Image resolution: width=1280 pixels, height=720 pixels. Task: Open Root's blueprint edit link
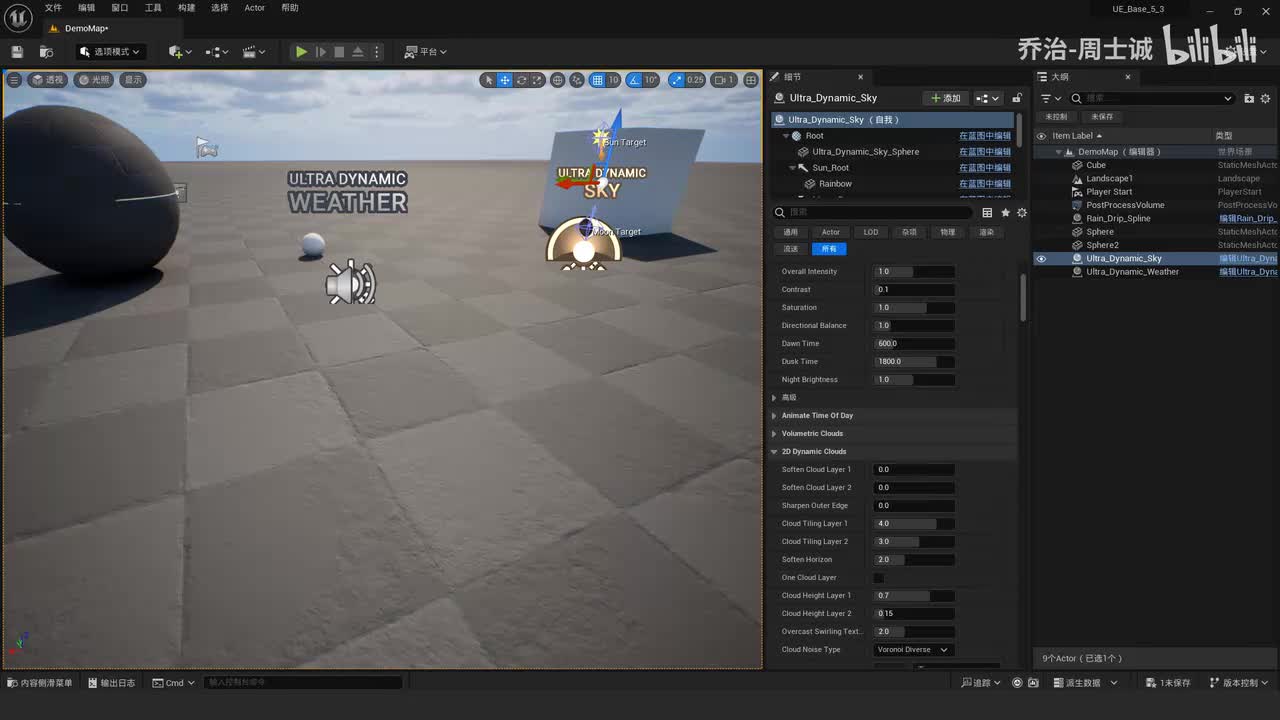[985, 136]
